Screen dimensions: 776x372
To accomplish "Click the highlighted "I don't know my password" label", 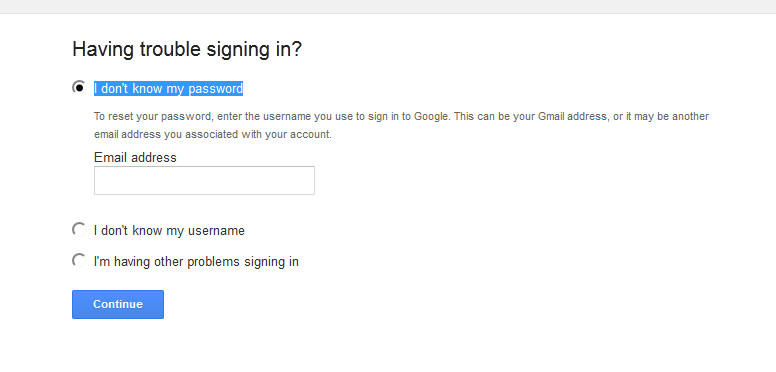I will pyautogui.click(x=168, y=89).
